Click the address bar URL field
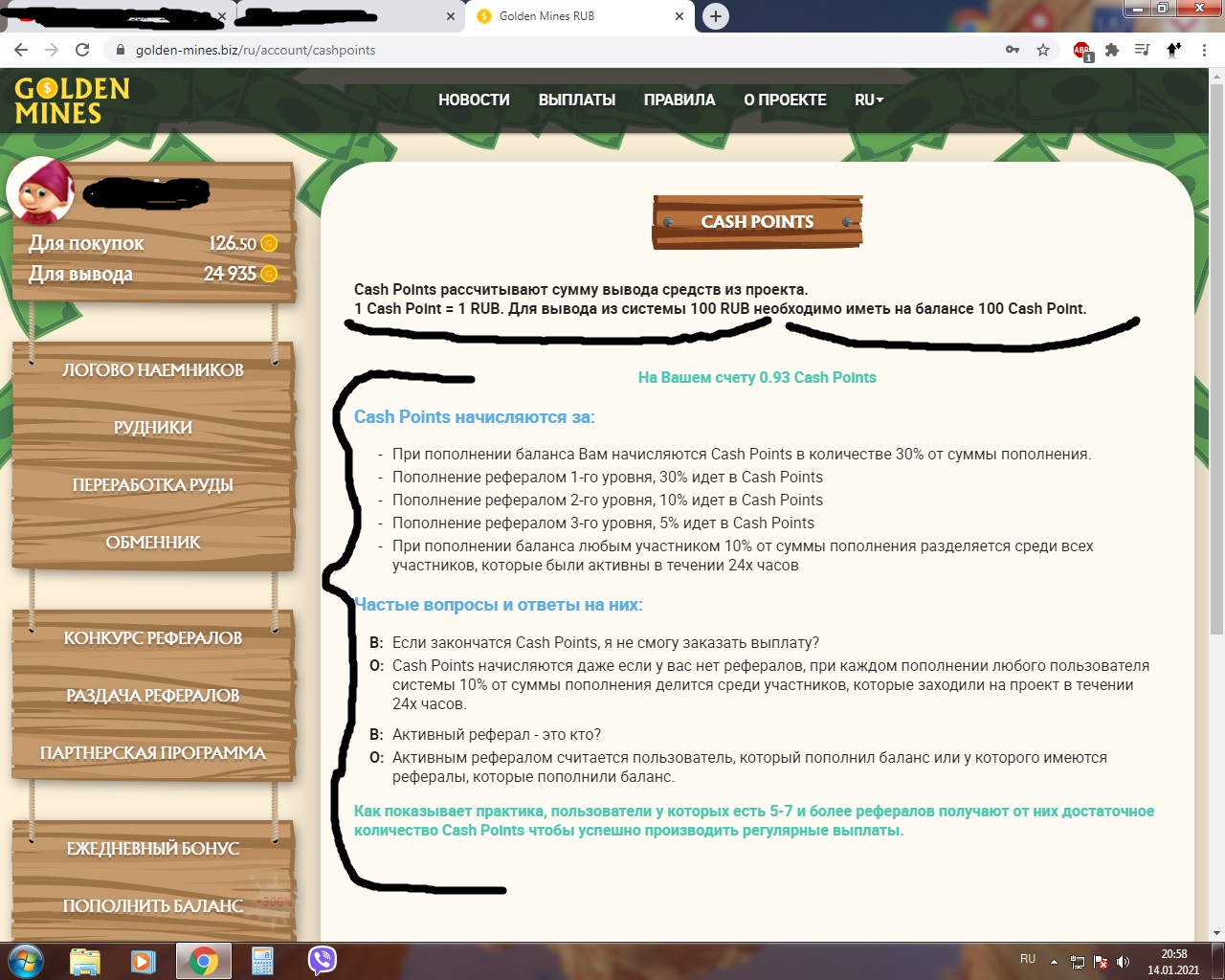 click(555, 50)
